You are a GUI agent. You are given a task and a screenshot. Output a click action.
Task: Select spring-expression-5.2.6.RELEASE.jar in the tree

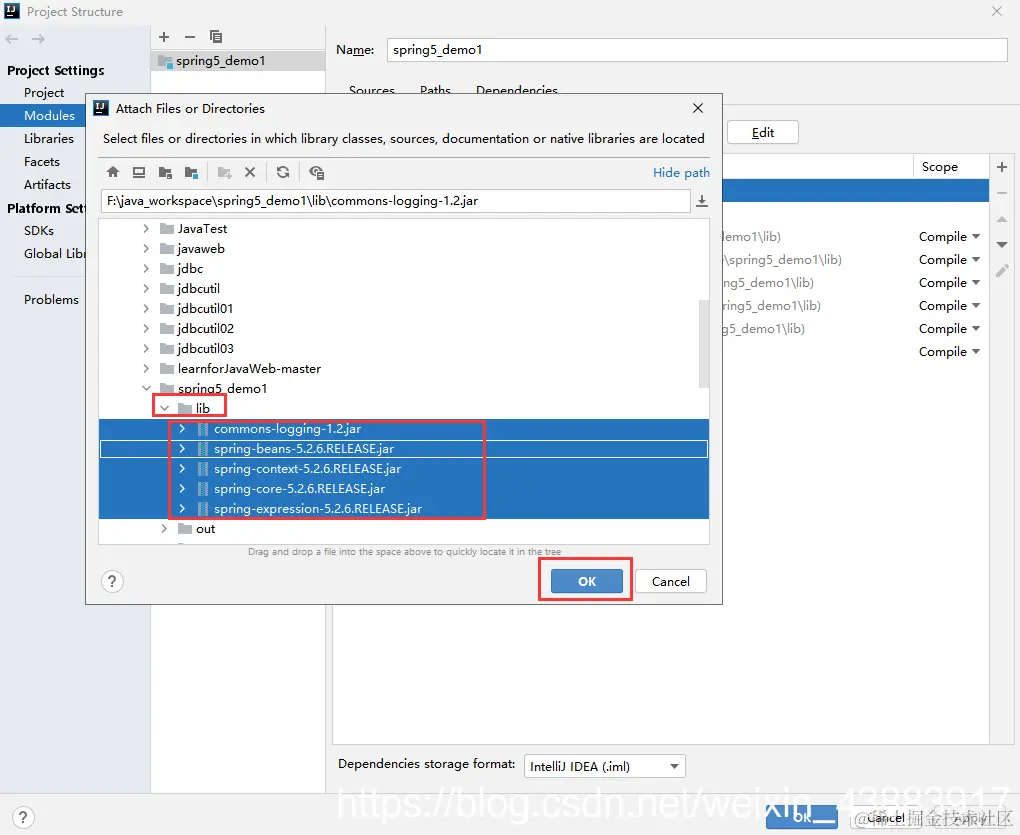(403, 509)
